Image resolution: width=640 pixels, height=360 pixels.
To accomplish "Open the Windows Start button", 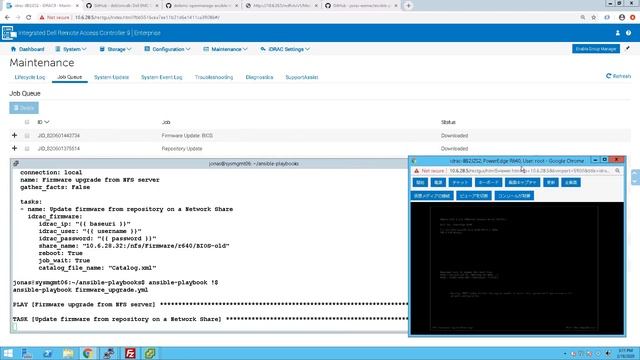I will [8, 353].
